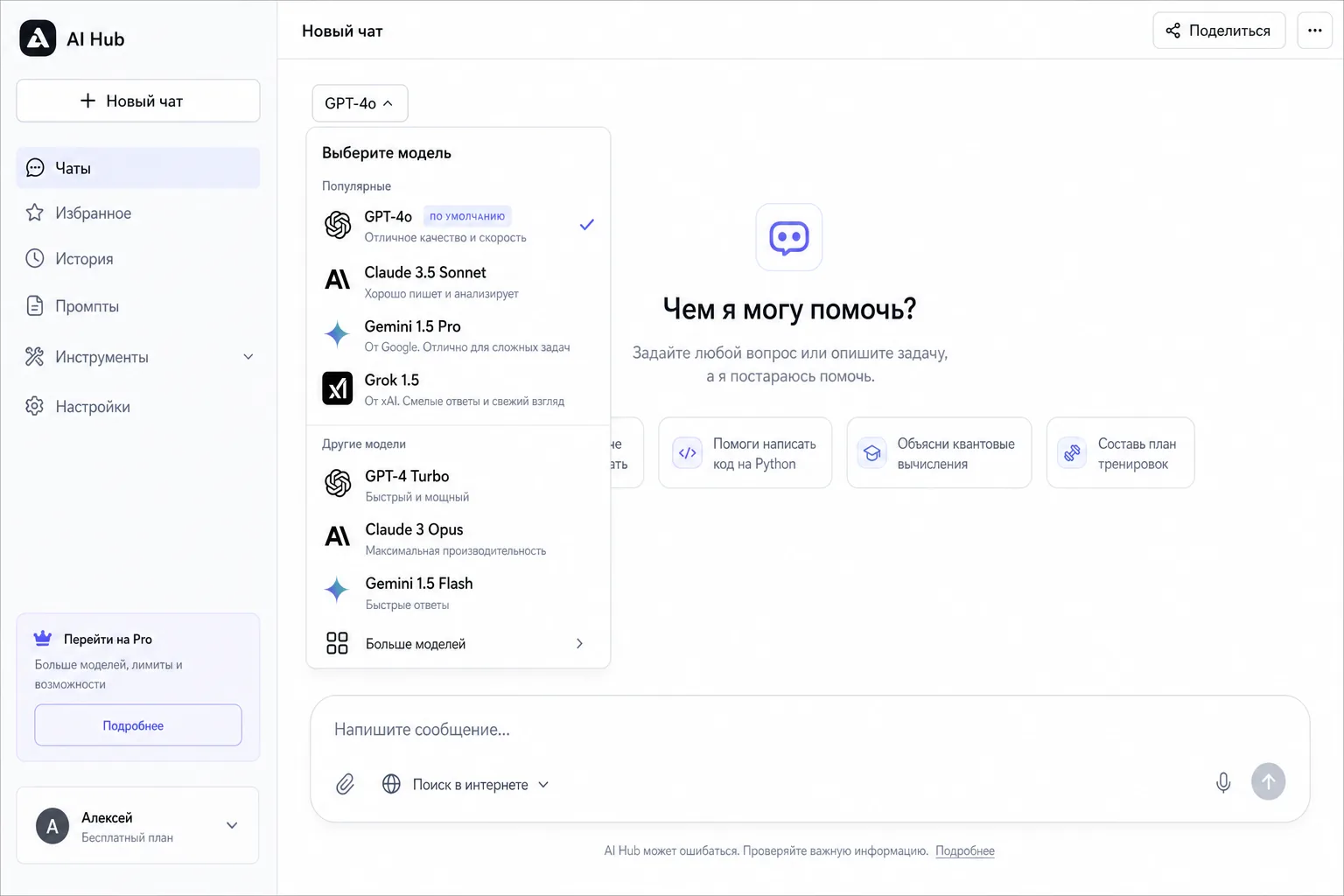Click the share icon in Поделиться button
1344x896 pixels.
pos(1173,31)
